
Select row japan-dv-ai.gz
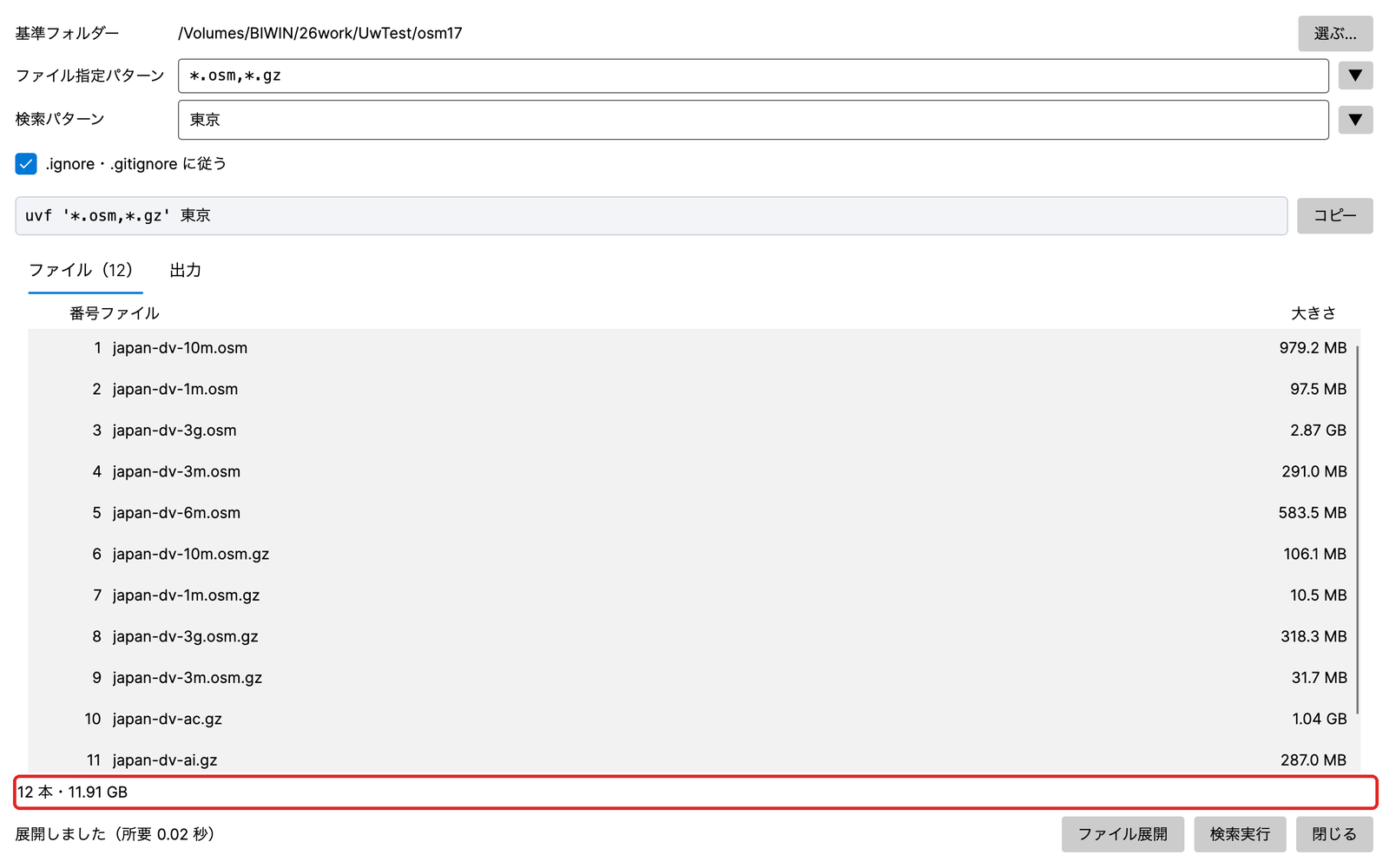pyautogui.click(x=693, y=758)
